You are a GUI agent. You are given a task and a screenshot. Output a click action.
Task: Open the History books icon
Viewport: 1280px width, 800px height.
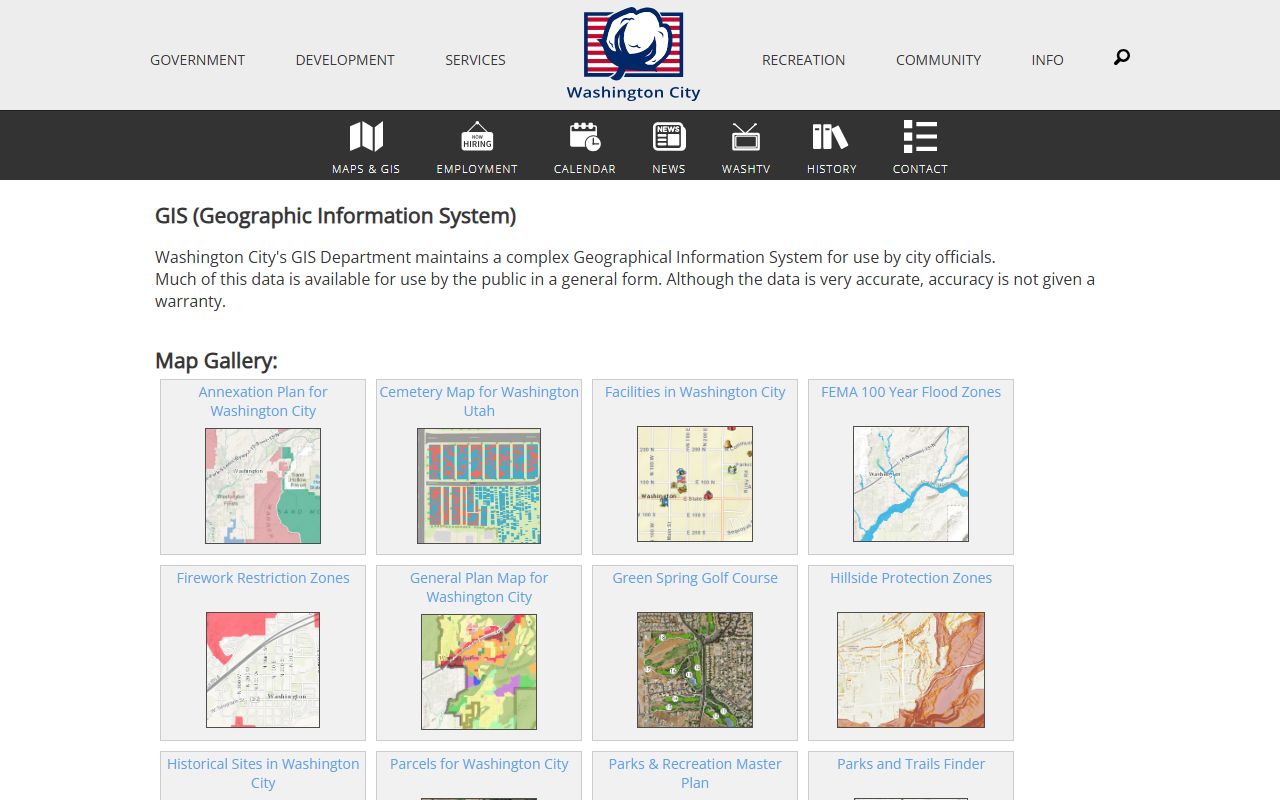tap(831, 137)
